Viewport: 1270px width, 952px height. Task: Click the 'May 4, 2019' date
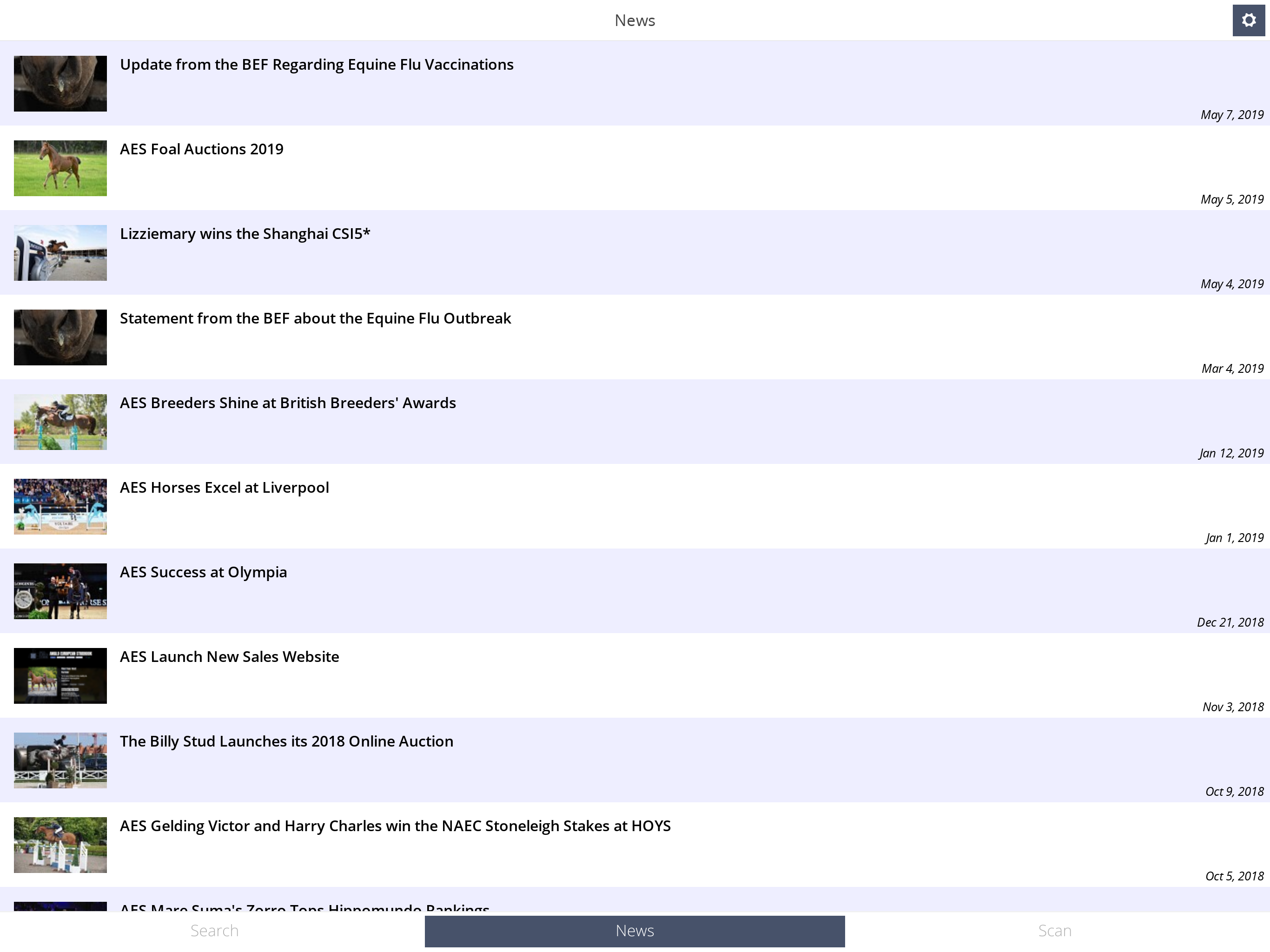1232,284
